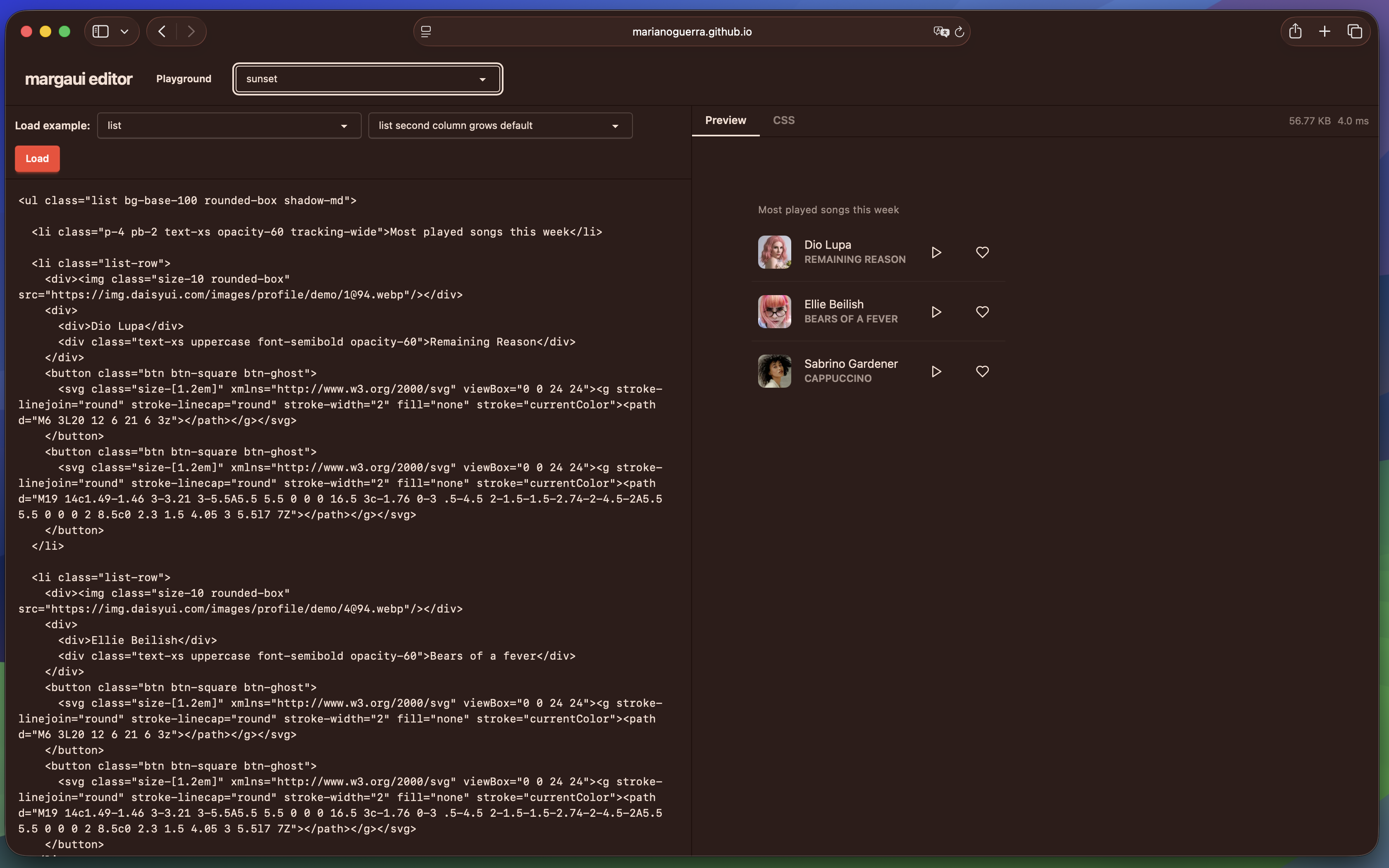
Task: Click inside the browser address bar
Action: 691,31
